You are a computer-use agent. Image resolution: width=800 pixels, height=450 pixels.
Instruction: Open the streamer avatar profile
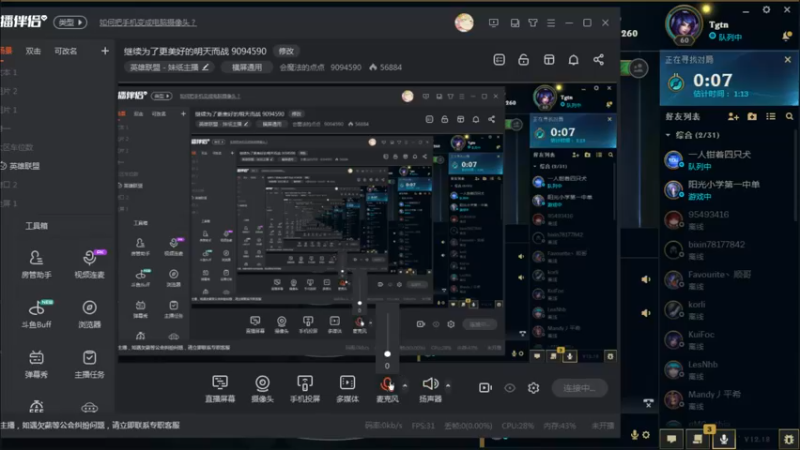point(464,22)
